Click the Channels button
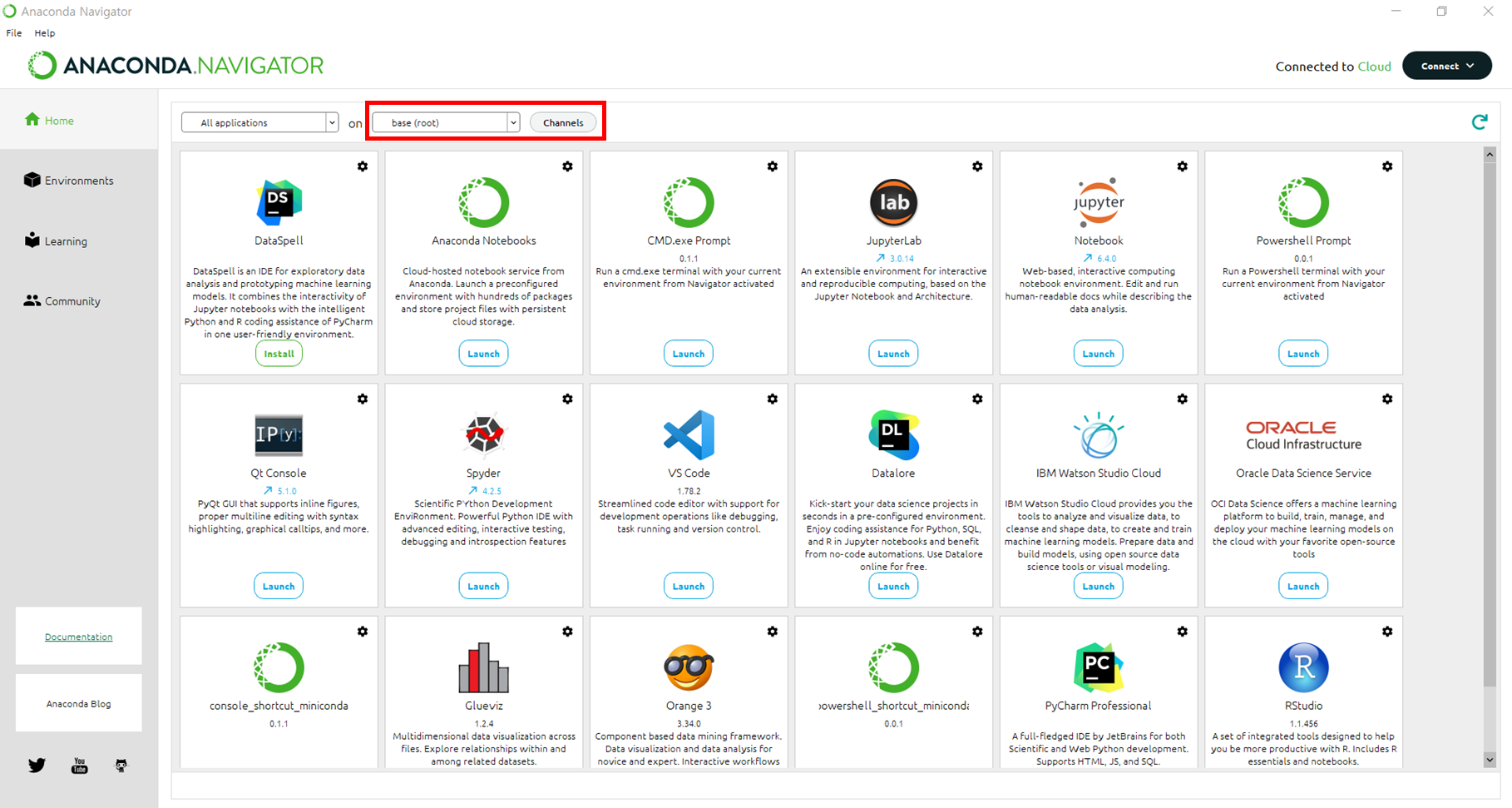The width and height of the screenshot is (1512, 808). pyautogui.click(x=563, y=122)
